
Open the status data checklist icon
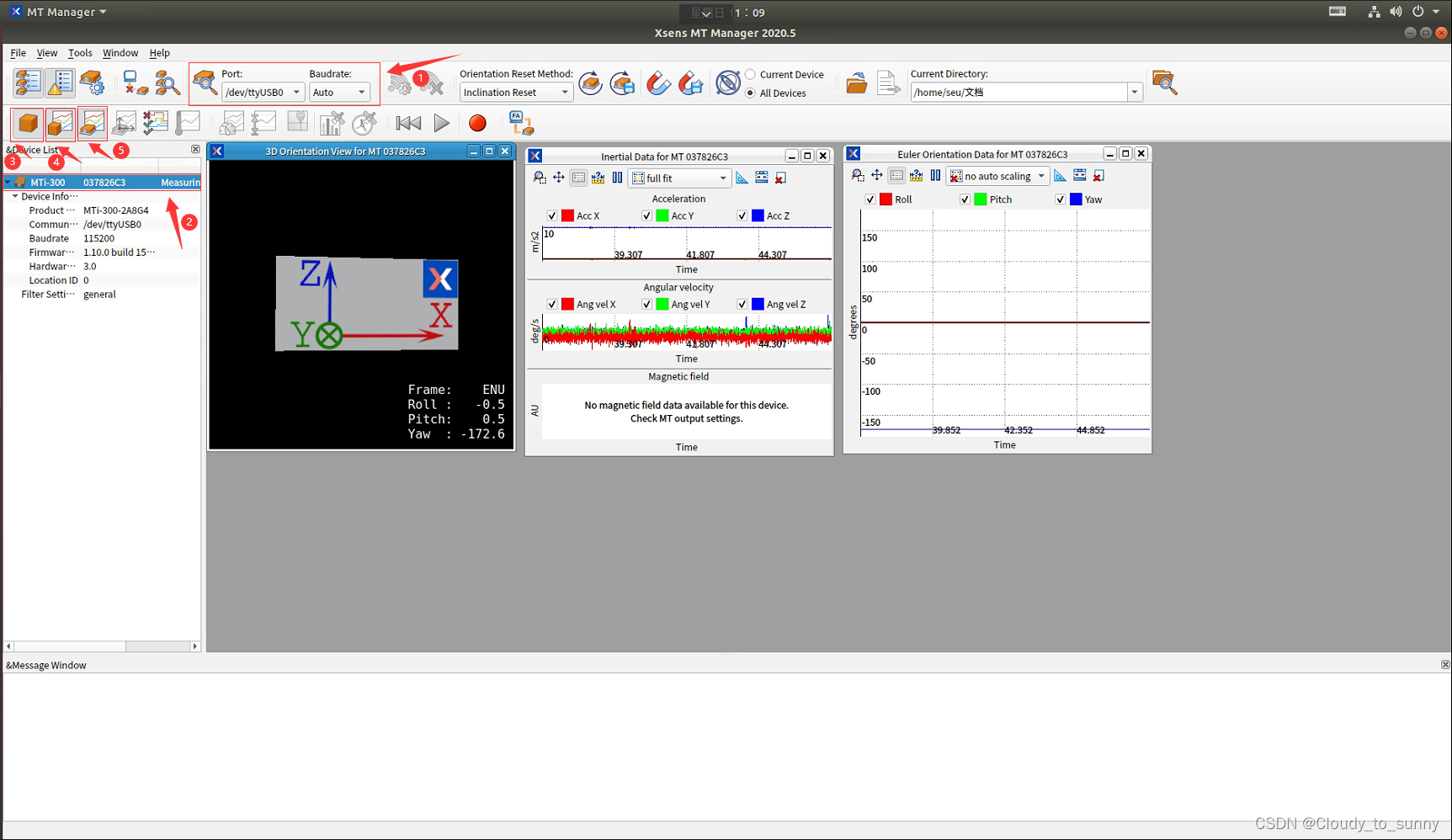click(156, 124)
